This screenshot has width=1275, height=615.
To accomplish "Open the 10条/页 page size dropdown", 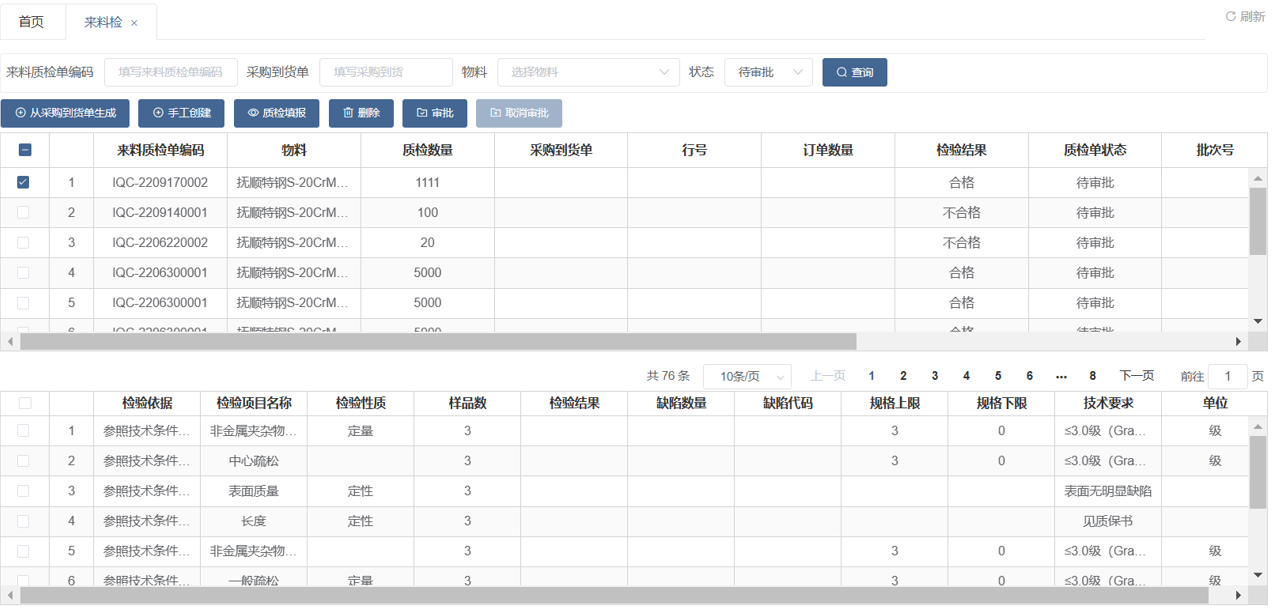I will coord(747,376).
